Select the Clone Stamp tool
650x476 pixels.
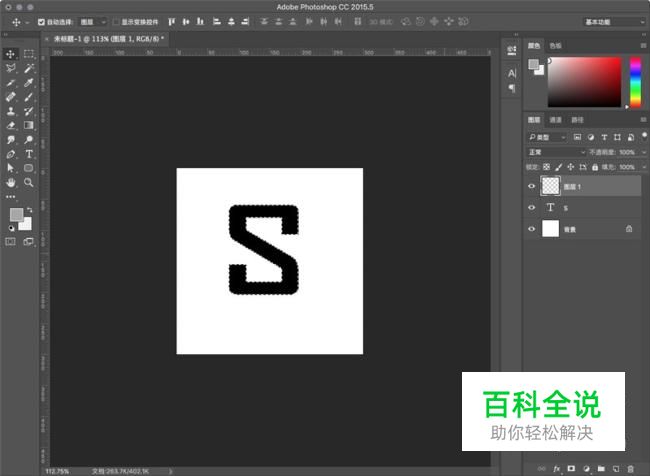11,111
